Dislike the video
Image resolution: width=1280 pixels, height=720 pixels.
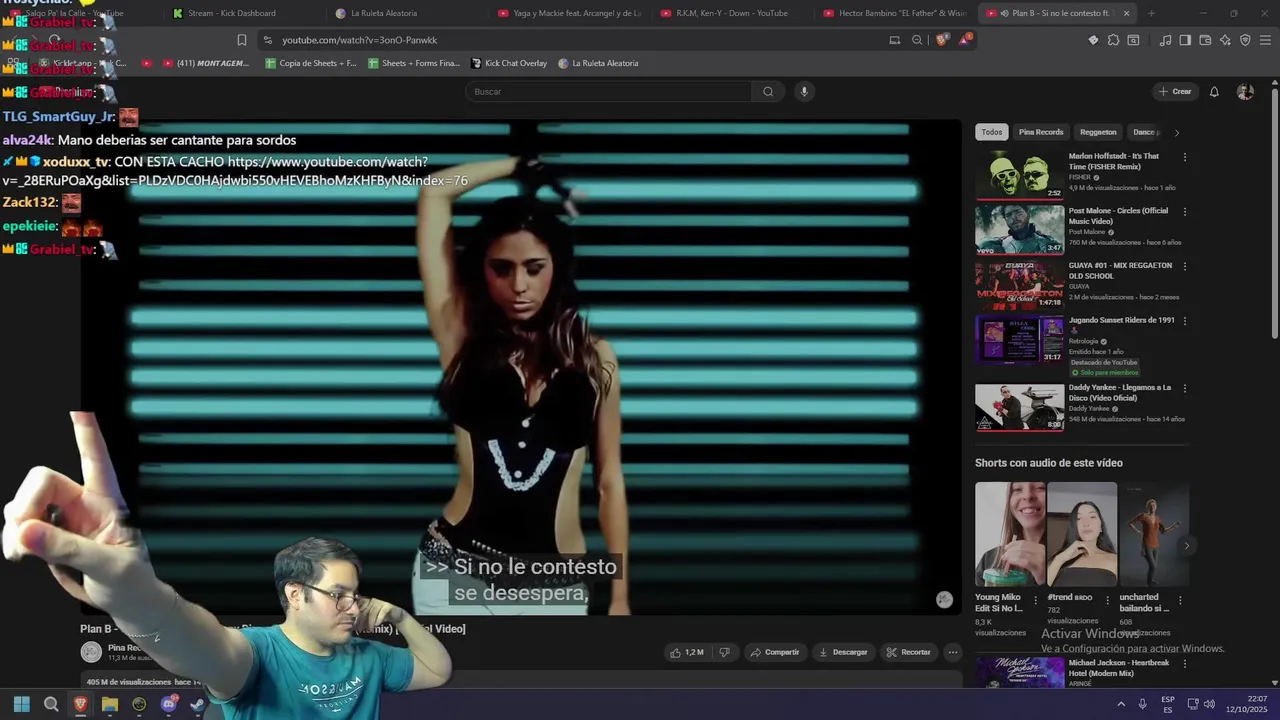pyautogui.click(x=724, y=652)
